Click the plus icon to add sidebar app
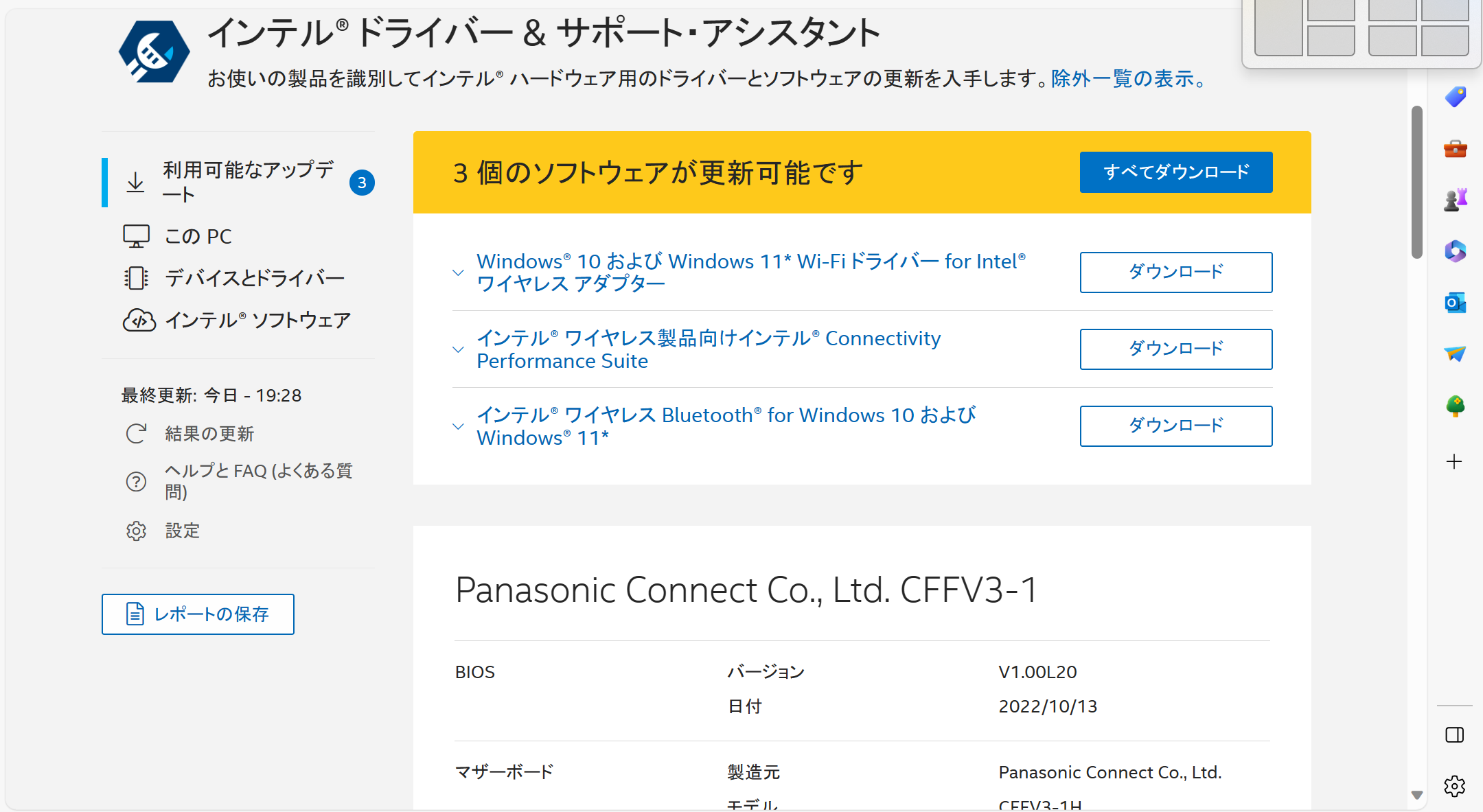The width and height of the screenshot is (1483, 812). coord(1454,461)
